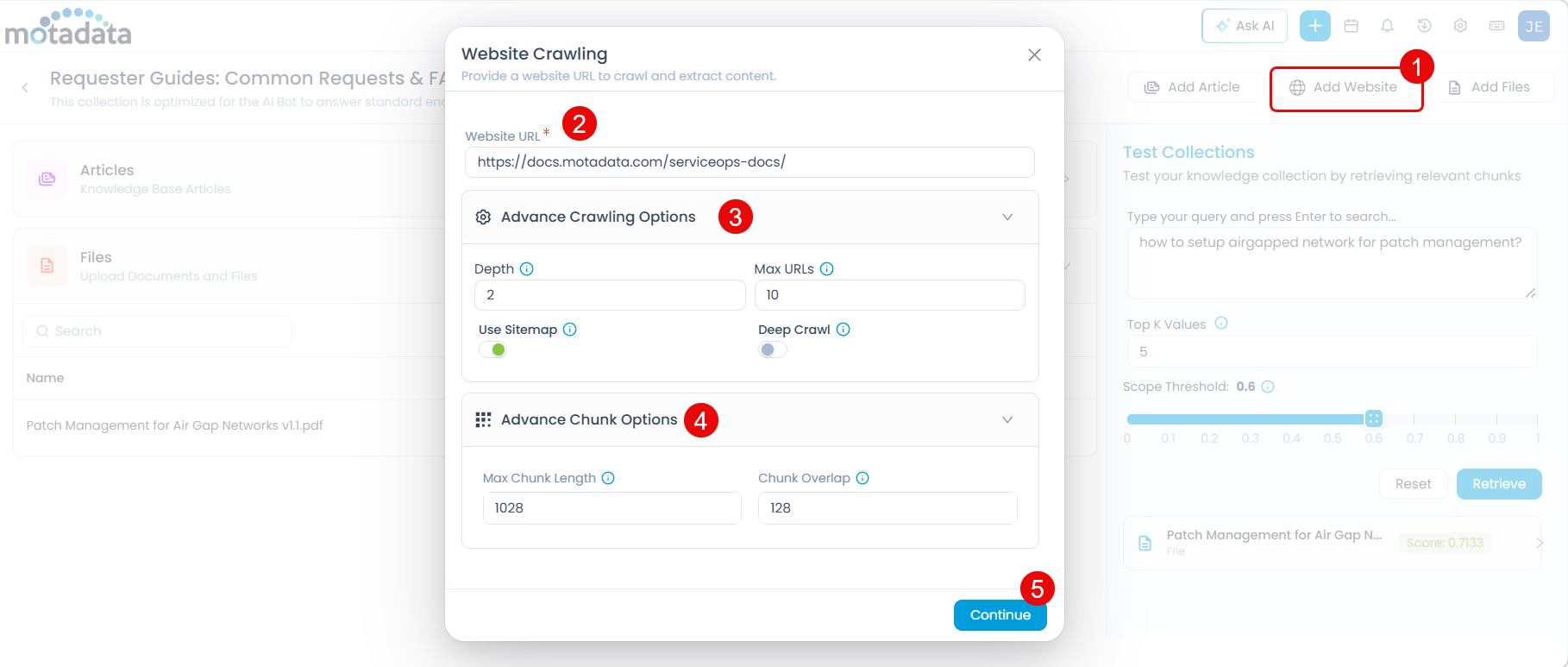Open the settings gear in top bar
Screen dimensions: 1568x667
[1460, 26]
